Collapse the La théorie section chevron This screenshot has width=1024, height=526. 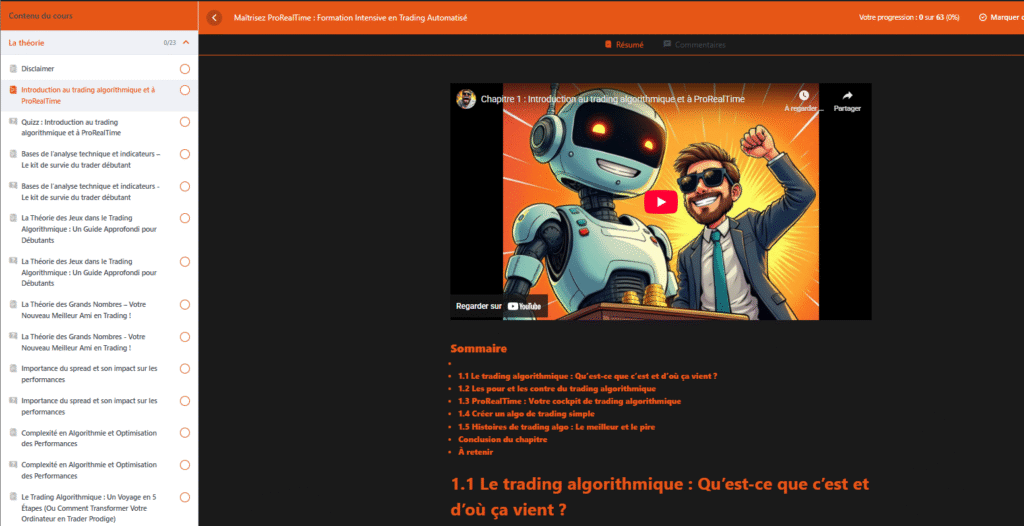186,43
